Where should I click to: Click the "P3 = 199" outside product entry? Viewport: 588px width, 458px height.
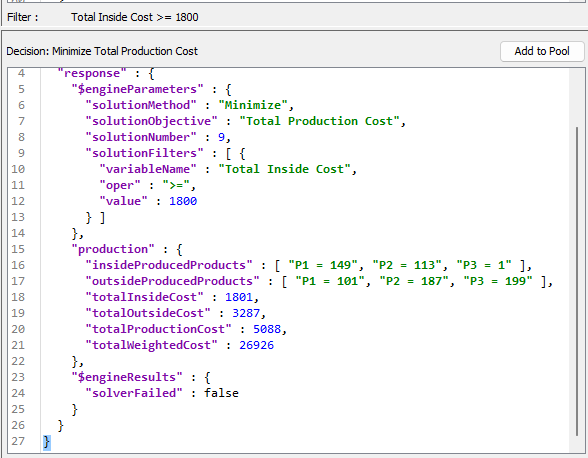click(498, 281)
